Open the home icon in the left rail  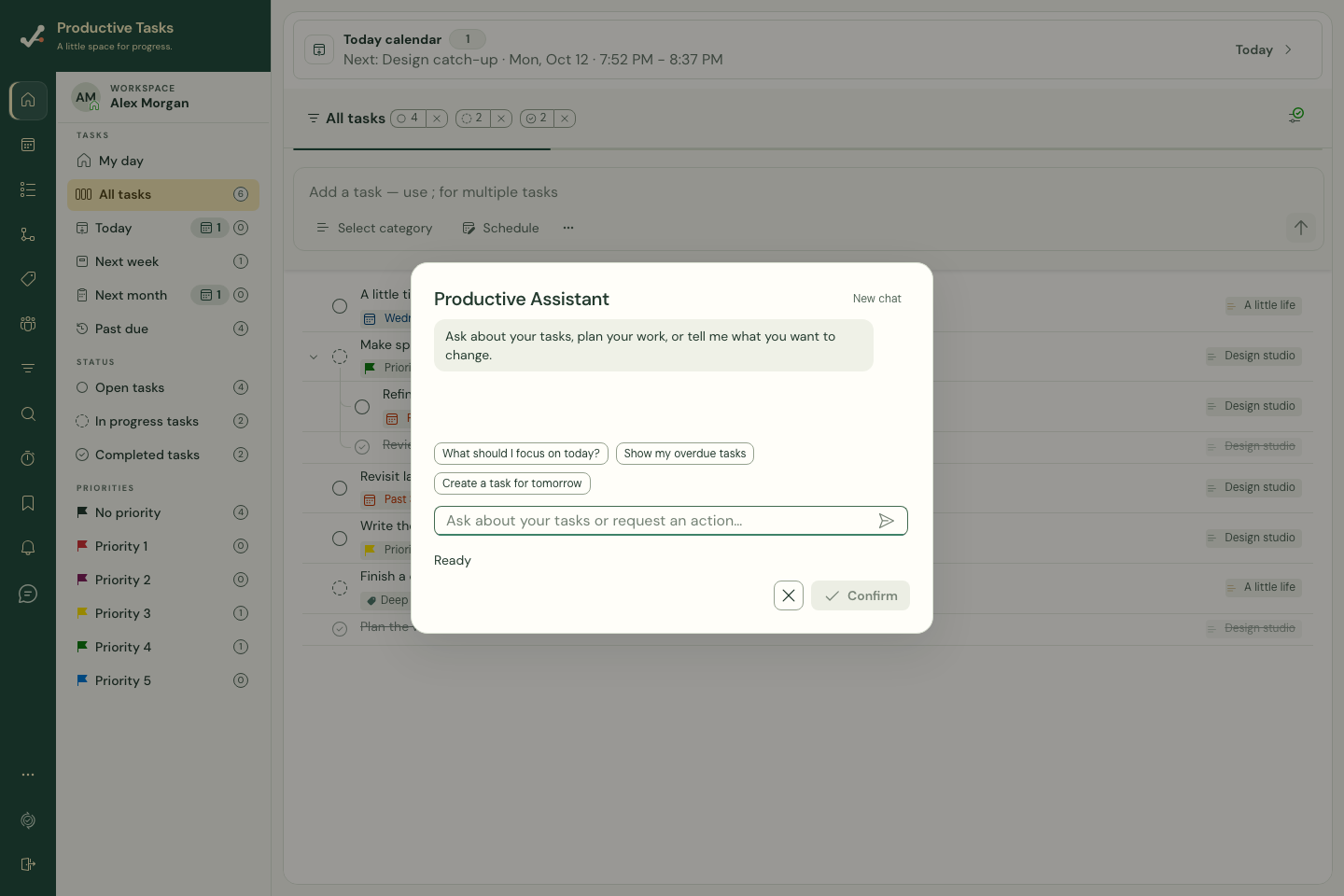click(x=28, y=100)
